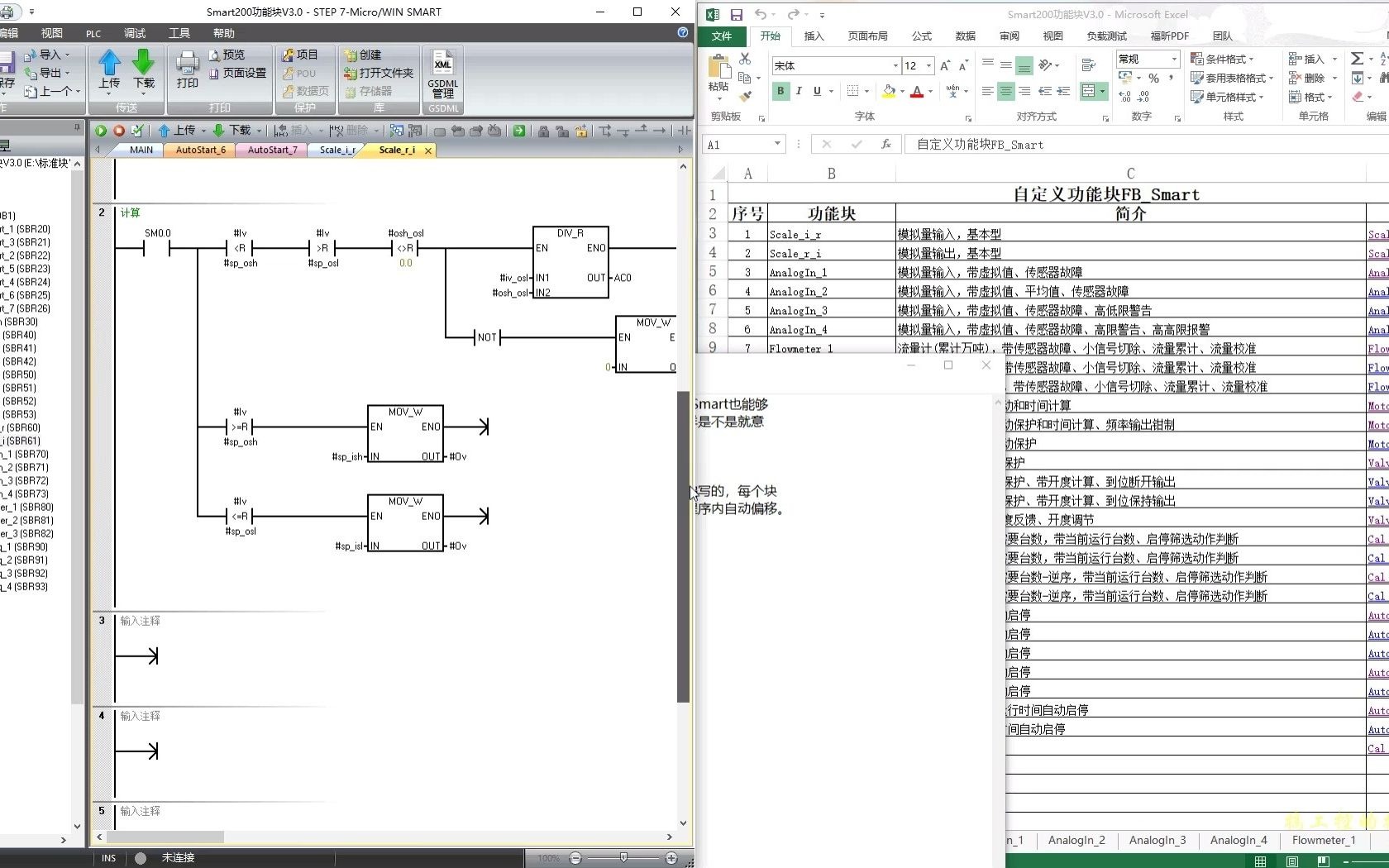Toggle center horizontal alignment in Excel
Viewport: 1389px width, 868px height.
click(1005, 91)
